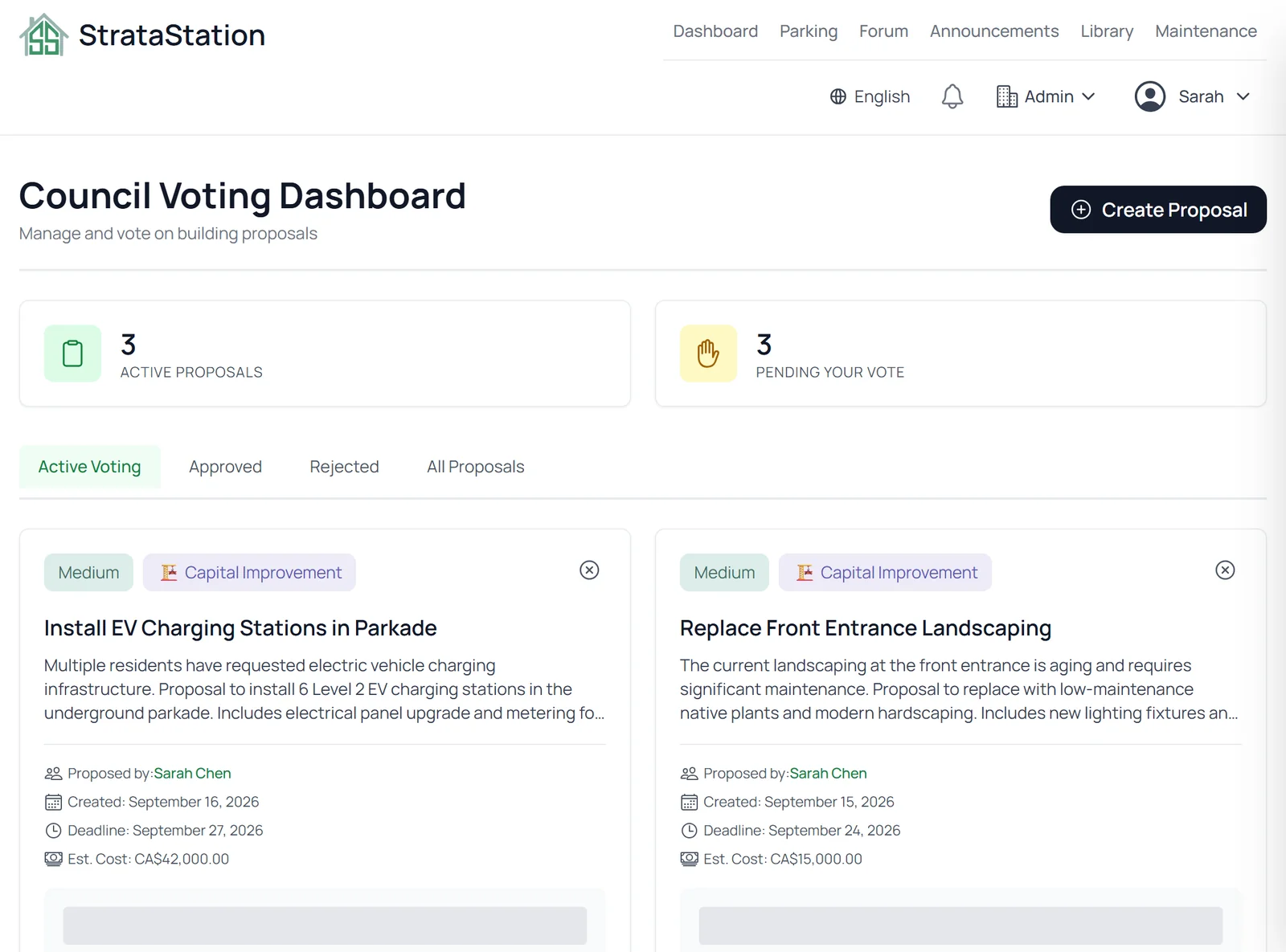The height and width of the screenshot is (952, 1286).
Task: Switch to the All Proposals tab
Action: pos(475,467)
